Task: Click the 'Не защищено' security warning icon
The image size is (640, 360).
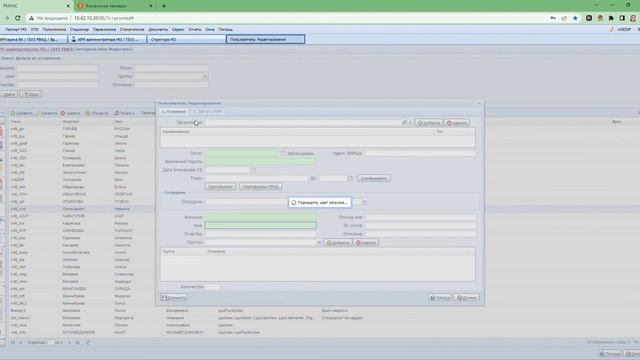Action: pyautogui.click(x=31, y=18)
